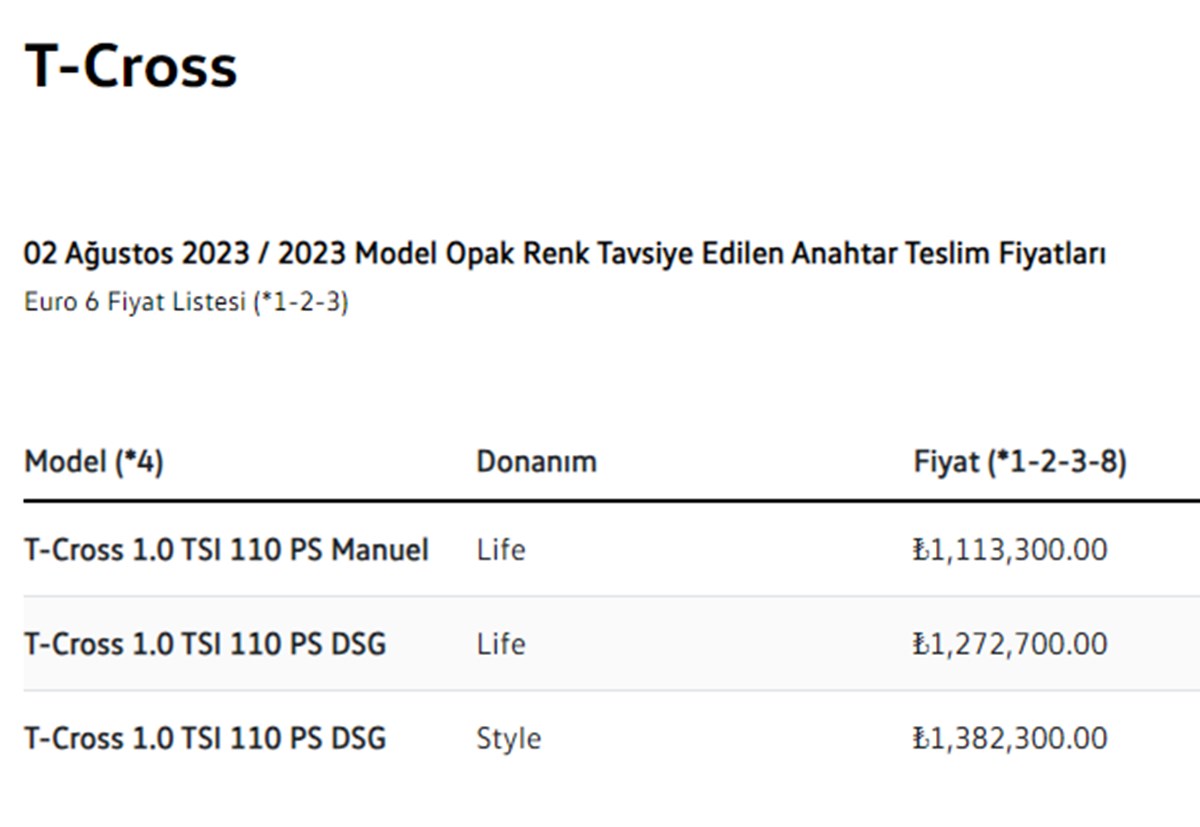The height and width of the screenshot is (827, 1200).
Task: Click the 1,382,300.00 price amount
Action: [1019, 739]
